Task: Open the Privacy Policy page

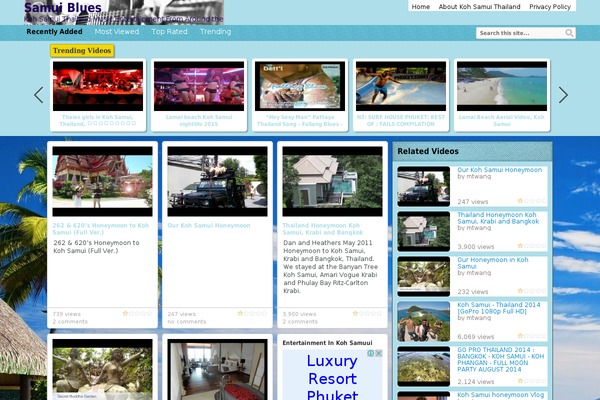Action: point(550,7)
